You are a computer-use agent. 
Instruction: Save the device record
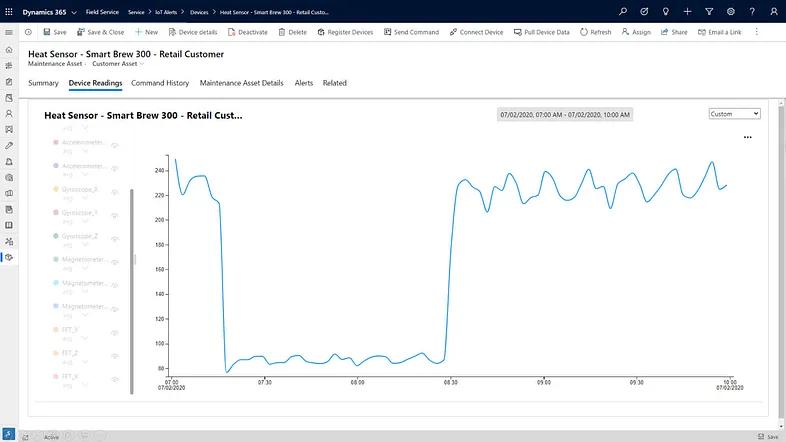coord(55,32)
